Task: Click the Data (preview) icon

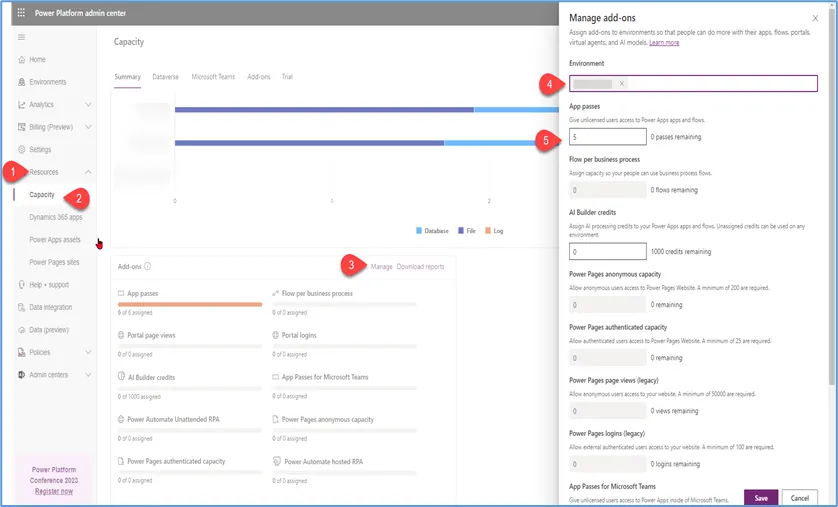Action: (21, 330)
